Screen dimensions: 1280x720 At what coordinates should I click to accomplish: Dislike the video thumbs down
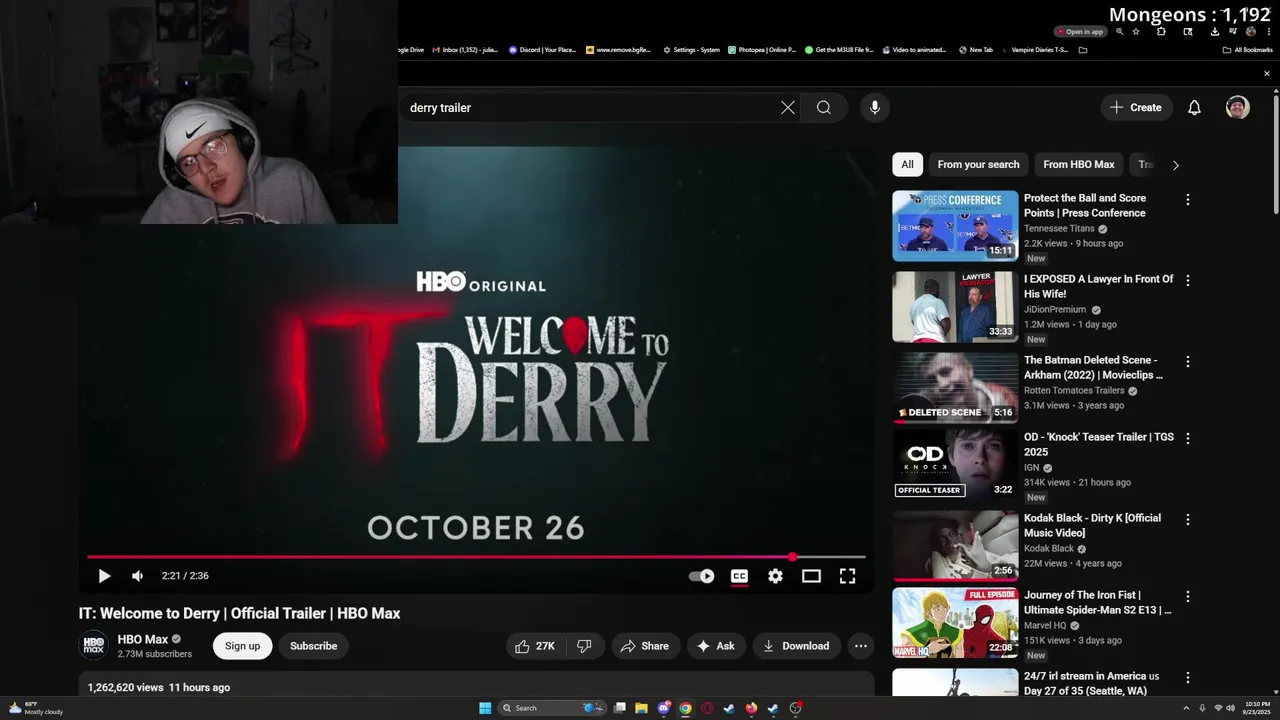[585, 646]
